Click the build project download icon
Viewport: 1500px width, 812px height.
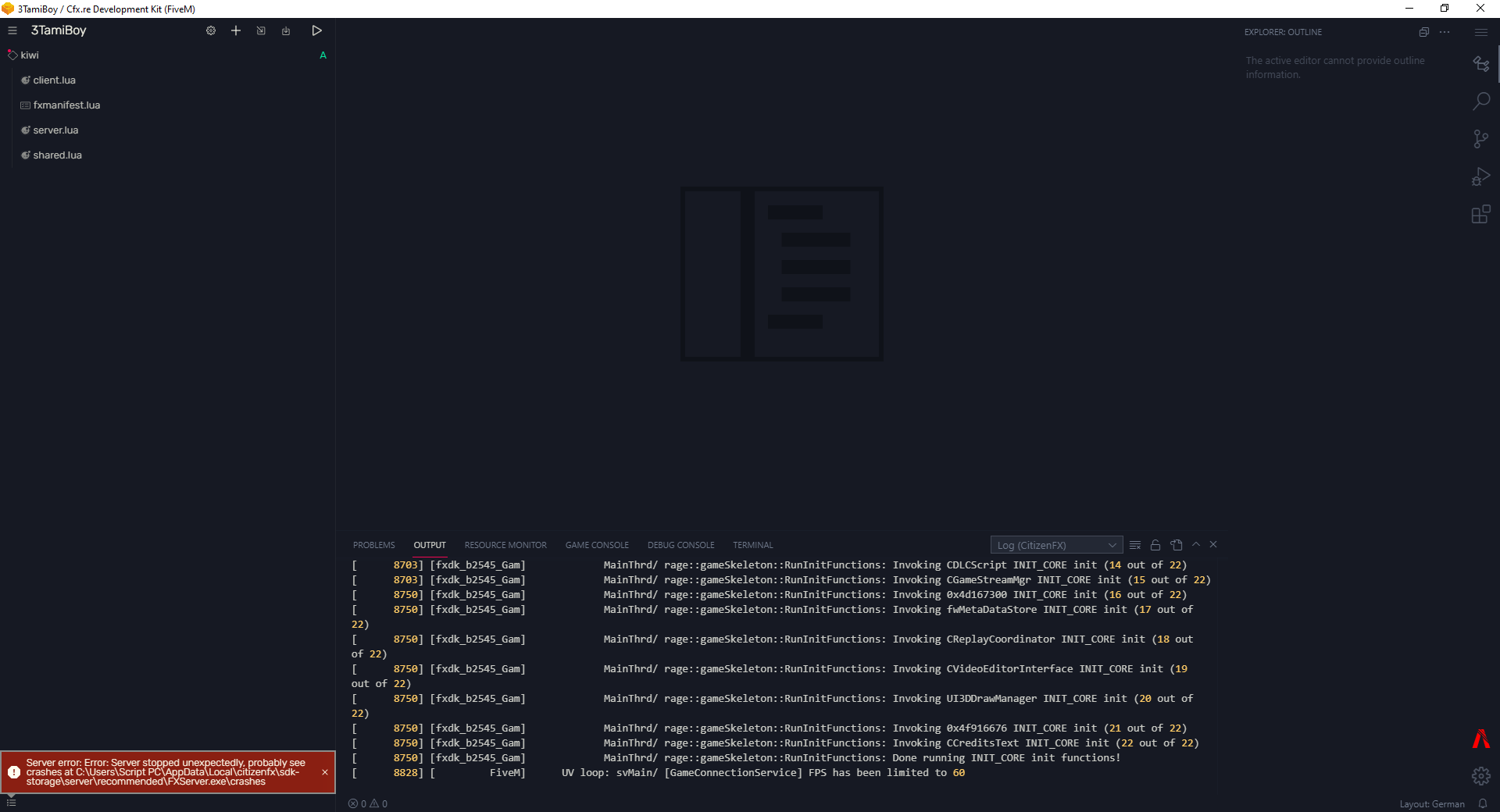point(286,30)
